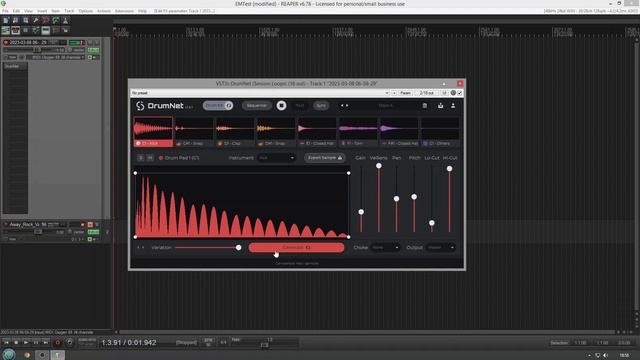Screen dimensions: 640x360
Task: Open the Output dropdown
Action: tap(440, 247)
